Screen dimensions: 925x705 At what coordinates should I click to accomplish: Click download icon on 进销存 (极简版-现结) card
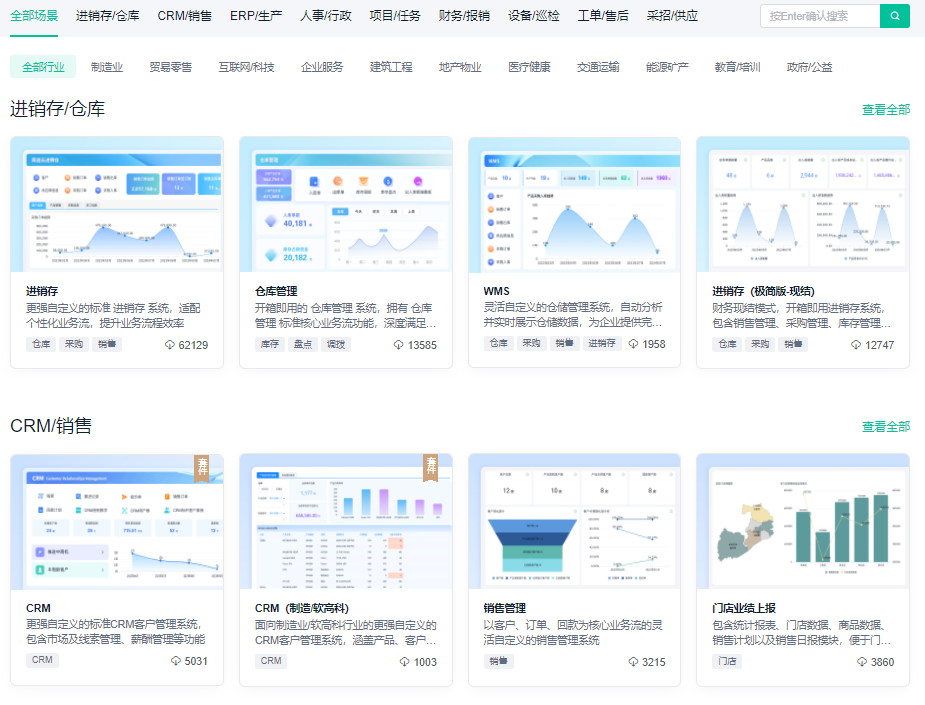(856, 345)
